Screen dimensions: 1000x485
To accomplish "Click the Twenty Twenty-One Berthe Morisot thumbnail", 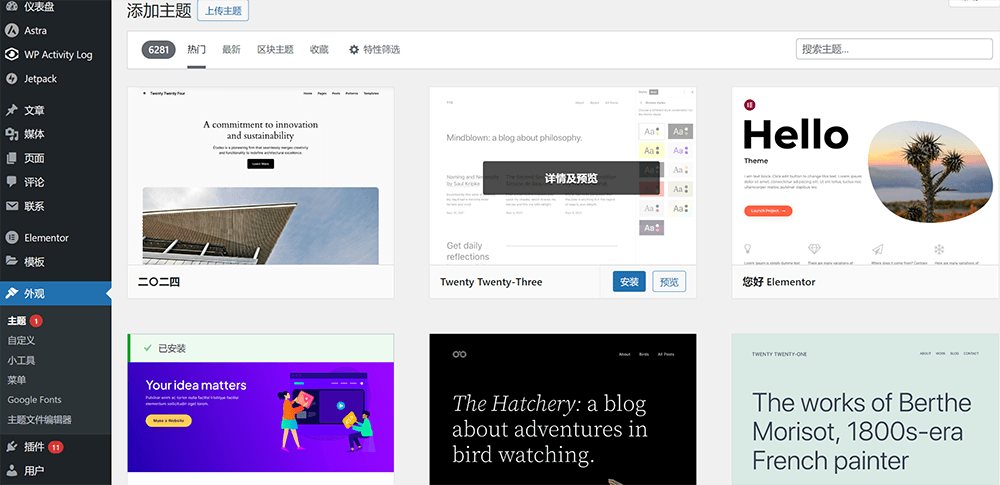I will 865,409.
